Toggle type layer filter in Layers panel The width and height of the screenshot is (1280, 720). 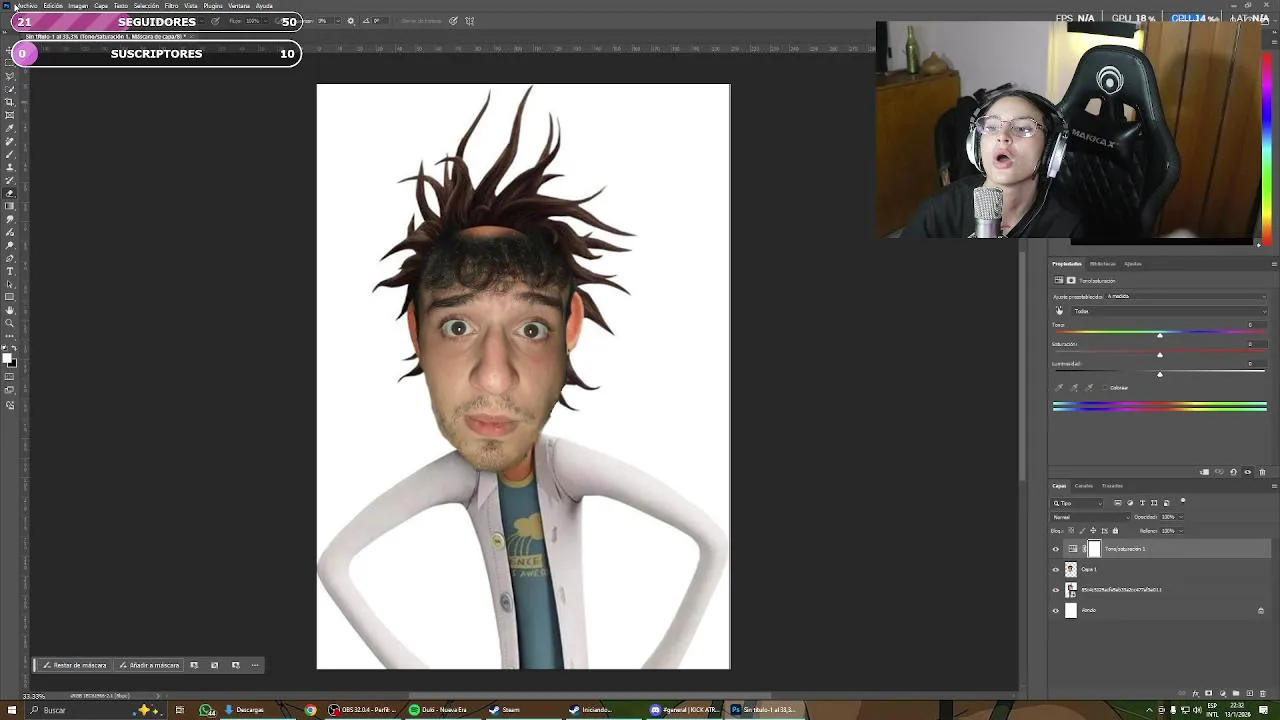pyautogui.click(x=1142, y=503)
